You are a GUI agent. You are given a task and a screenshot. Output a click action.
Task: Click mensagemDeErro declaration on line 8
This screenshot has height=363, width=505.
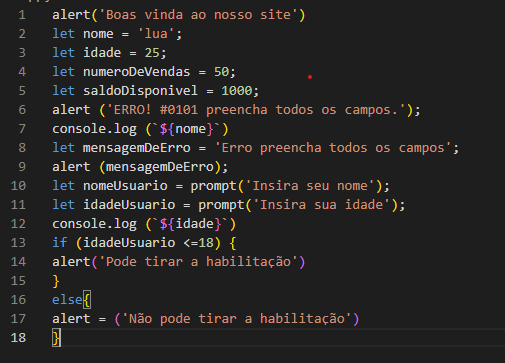click(x=137, y=148)
